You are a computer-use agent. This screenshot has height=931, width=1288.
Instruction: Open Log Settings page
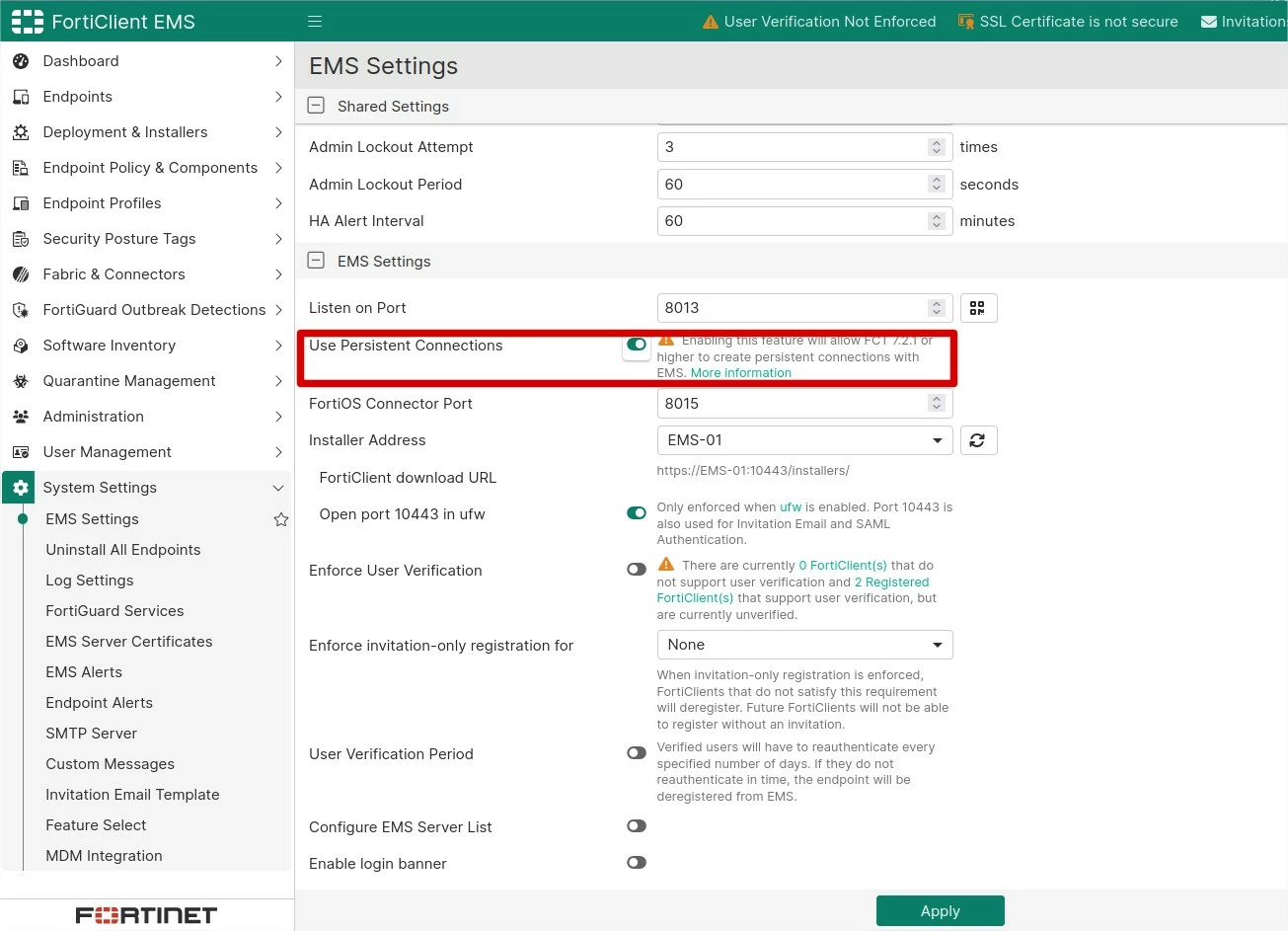(90, 581)
